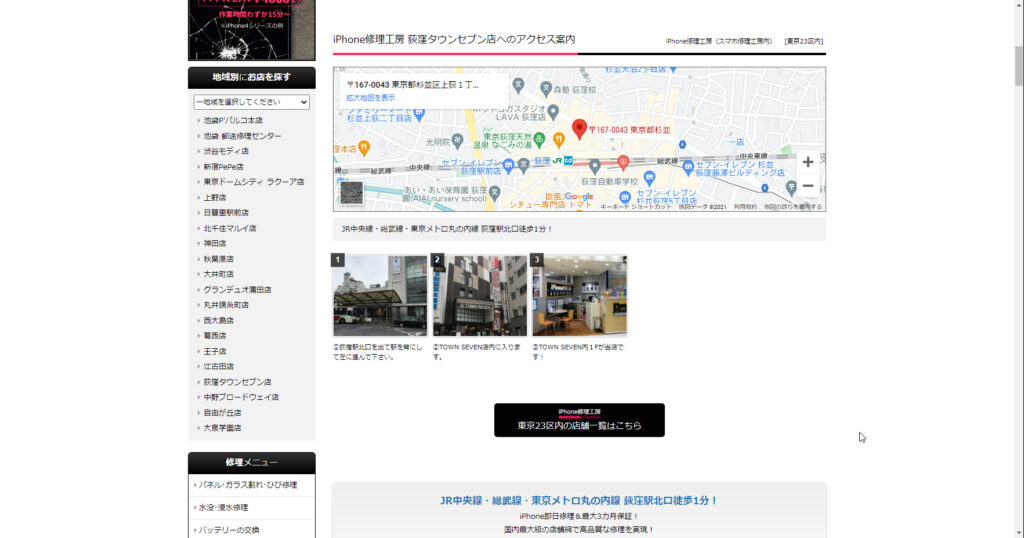The image size is (1024, 538).
Task: Open the [東京23区内] breadcrumb link
Action: point(803,41)
